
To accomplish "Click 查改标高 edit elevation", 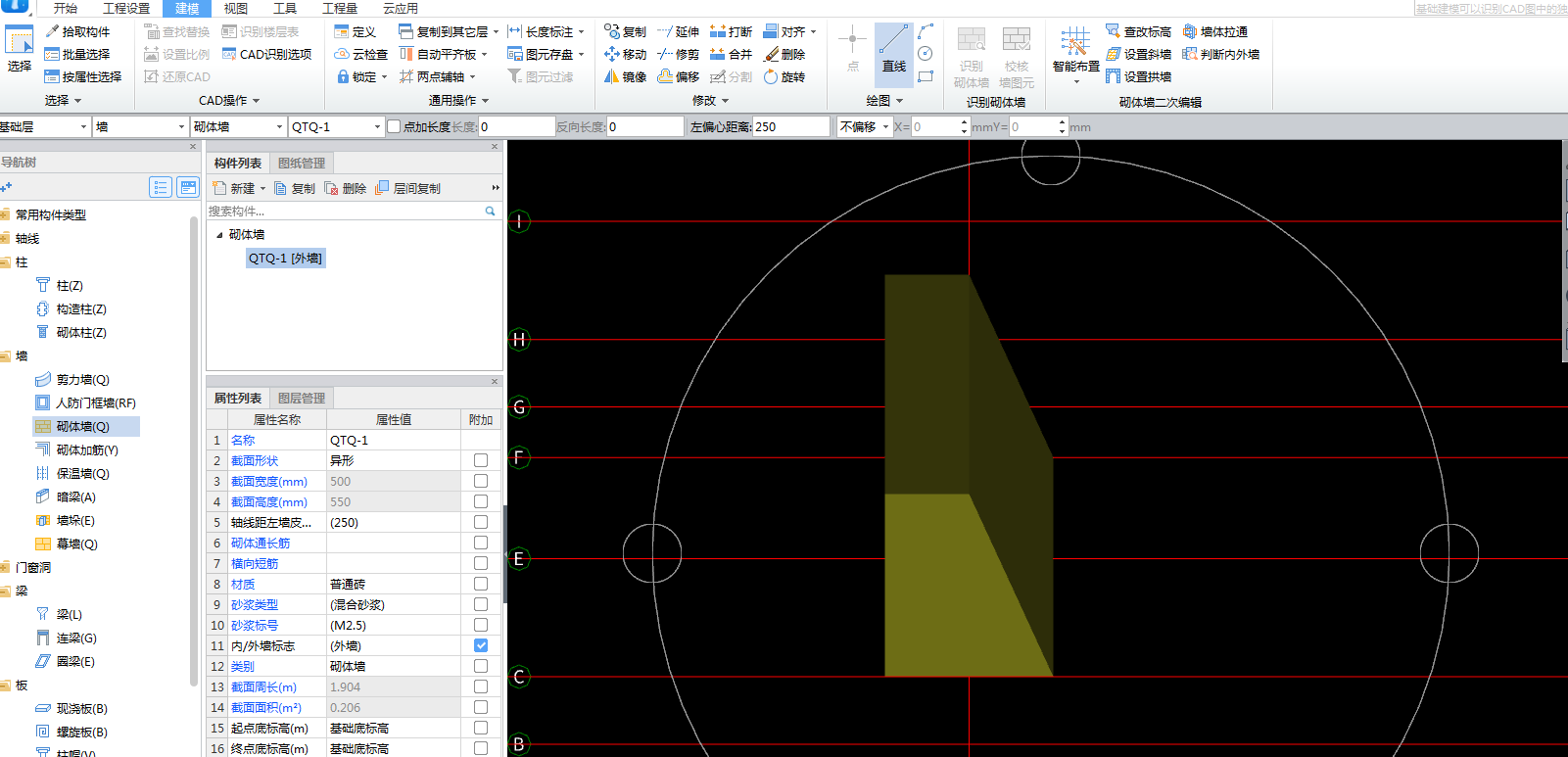I will pyautogui.click(x=1138, y=31).
